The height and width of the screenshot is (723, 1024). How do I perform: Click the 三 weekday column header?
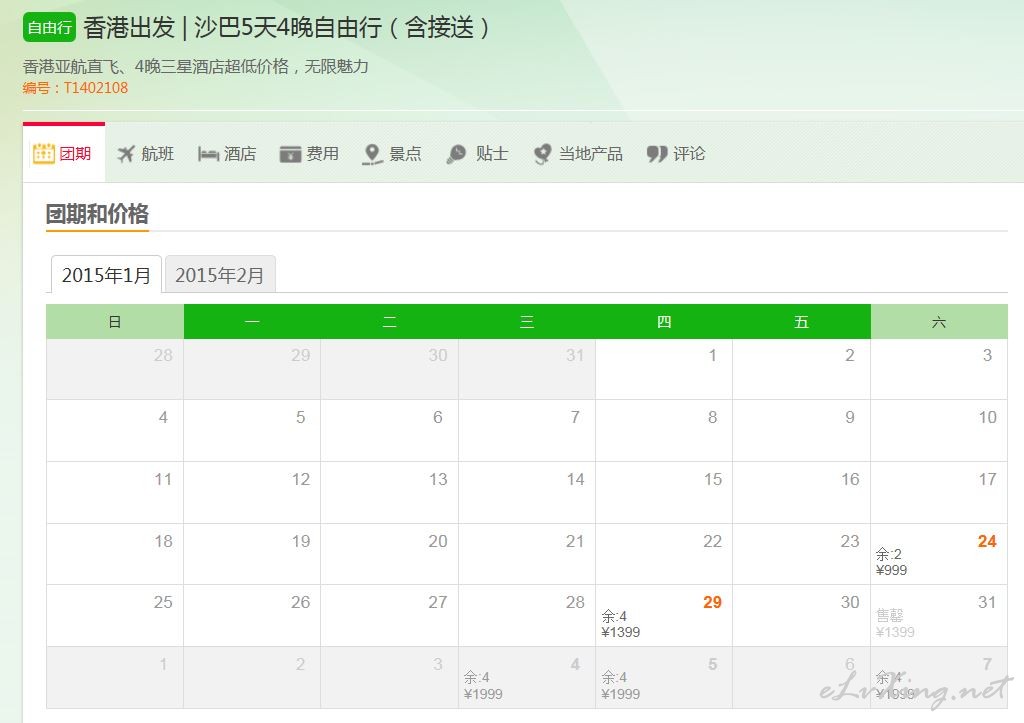tap(527, 321)
